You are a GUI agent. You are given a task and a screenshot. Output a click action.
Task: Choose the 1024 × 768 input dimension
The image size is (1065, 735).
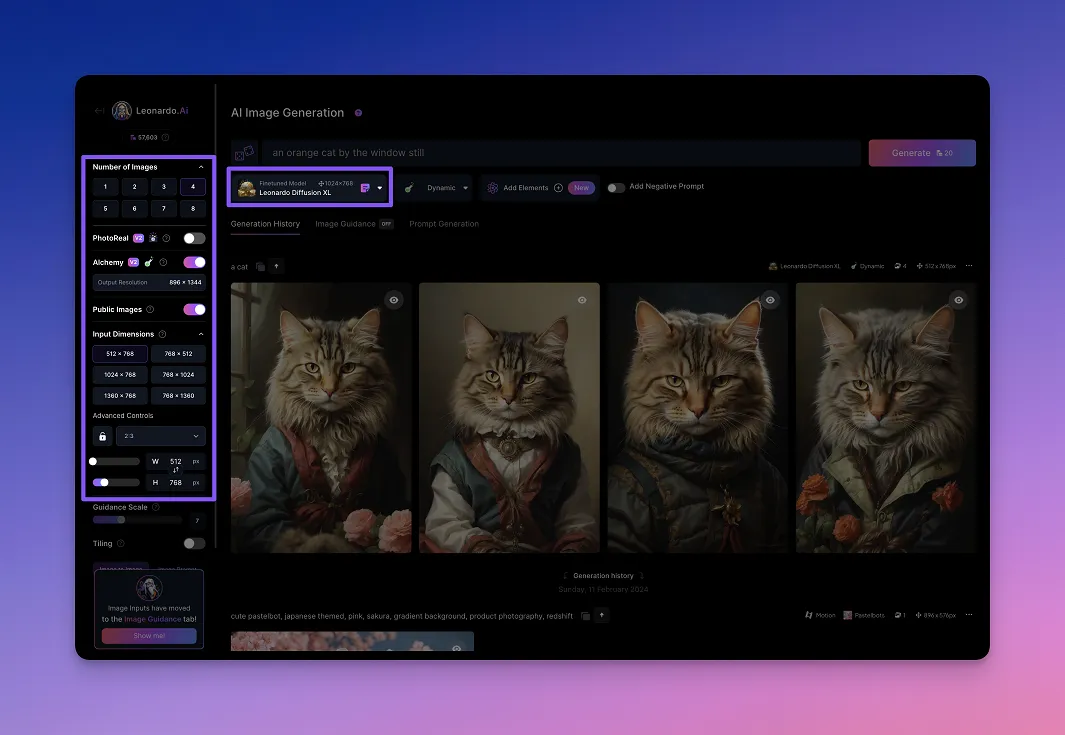pos(120,375)
